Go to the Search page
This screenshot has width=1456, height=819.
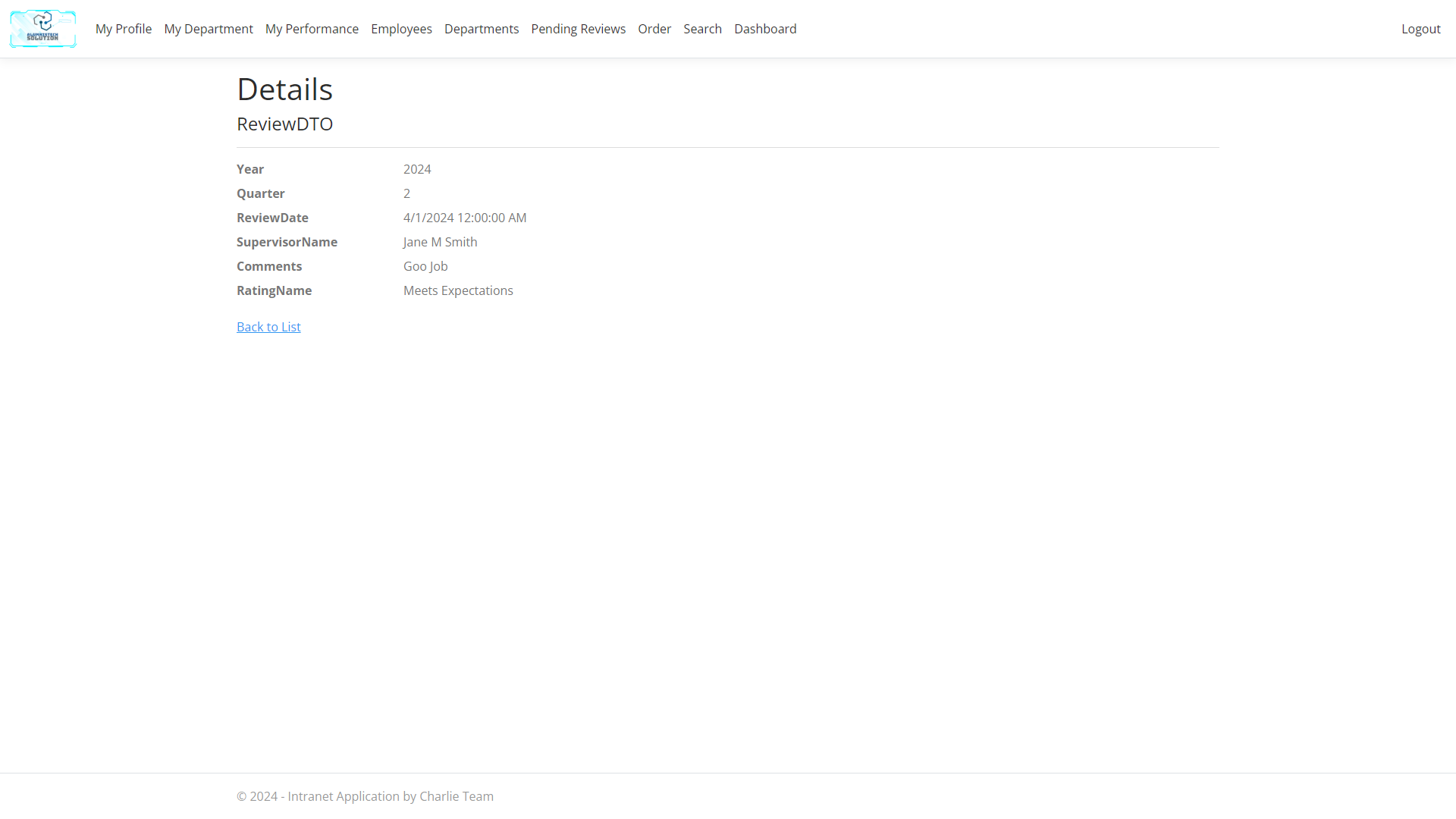702,29
